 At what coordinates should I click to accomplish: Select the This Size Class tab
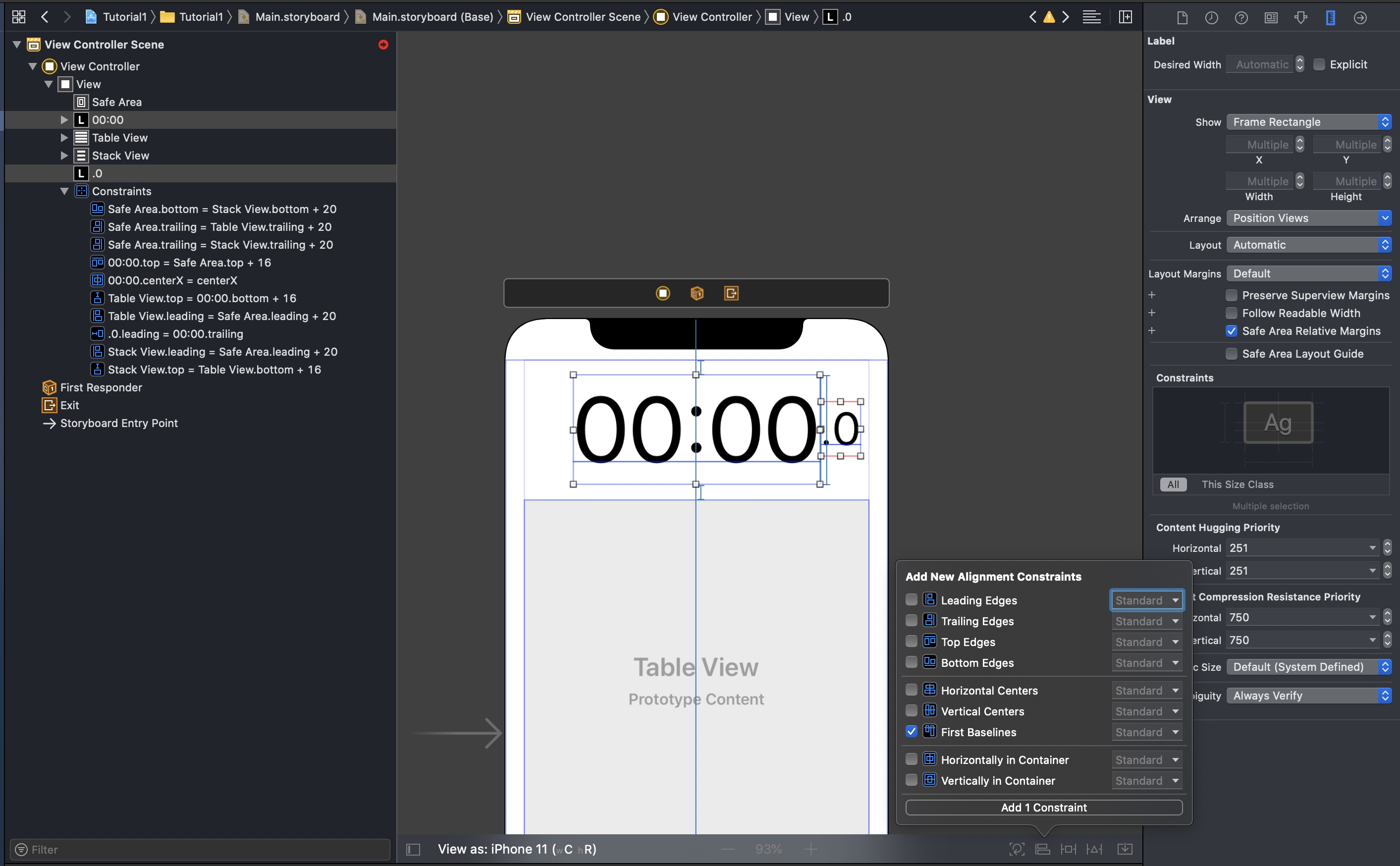tap(1237, 485)
